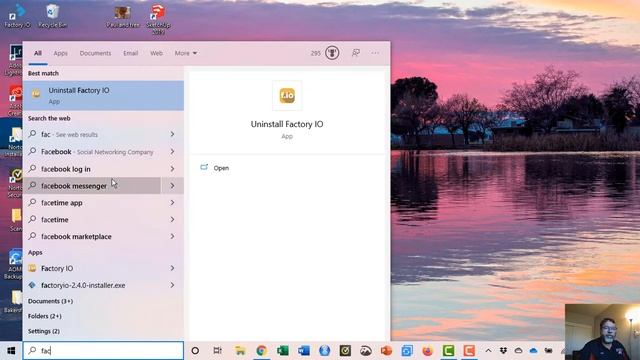Open Word from the taskbar
Viewport: 640px width, 360px height.
(303, 351)
